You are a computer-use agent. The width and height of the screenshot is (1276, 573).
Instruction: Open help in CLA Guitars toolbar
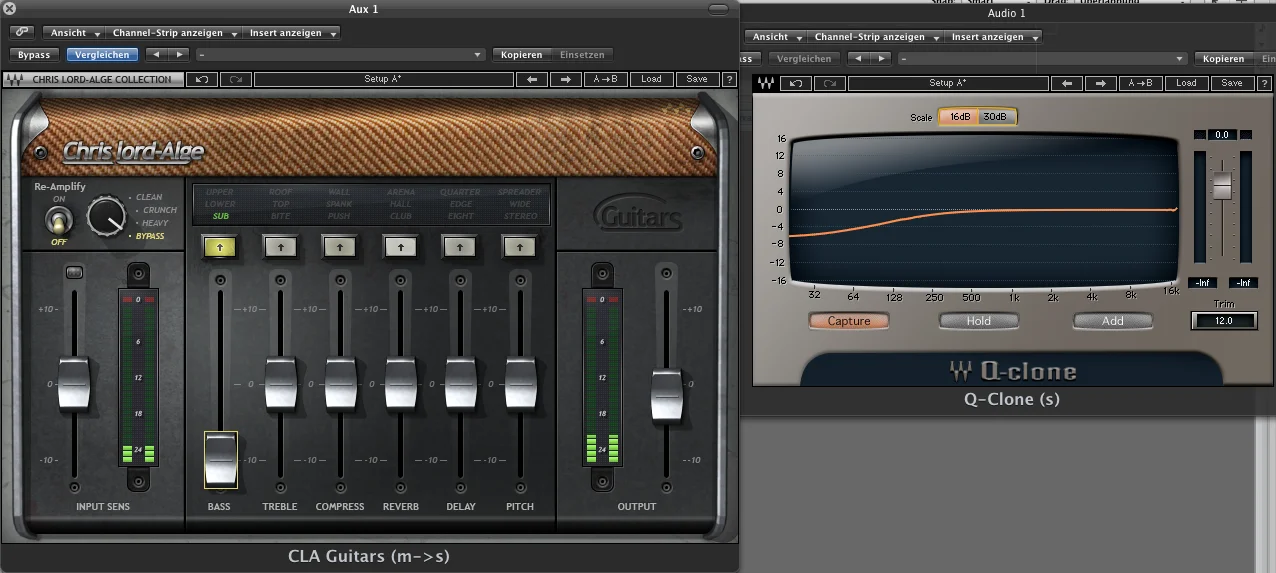point(729,79)
